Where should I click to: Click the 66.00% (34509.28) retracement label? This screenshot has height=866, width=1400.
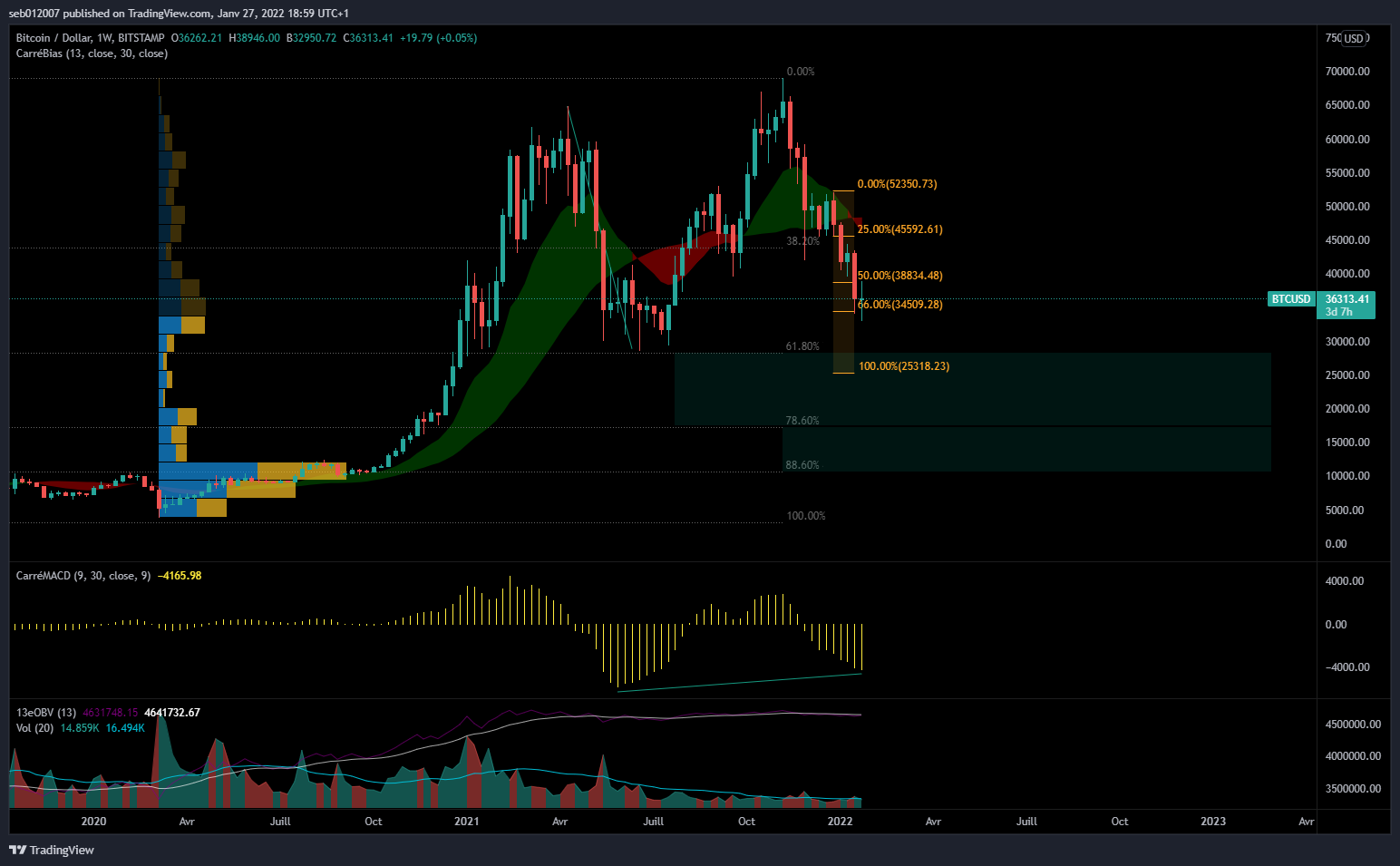coord(900,305)
